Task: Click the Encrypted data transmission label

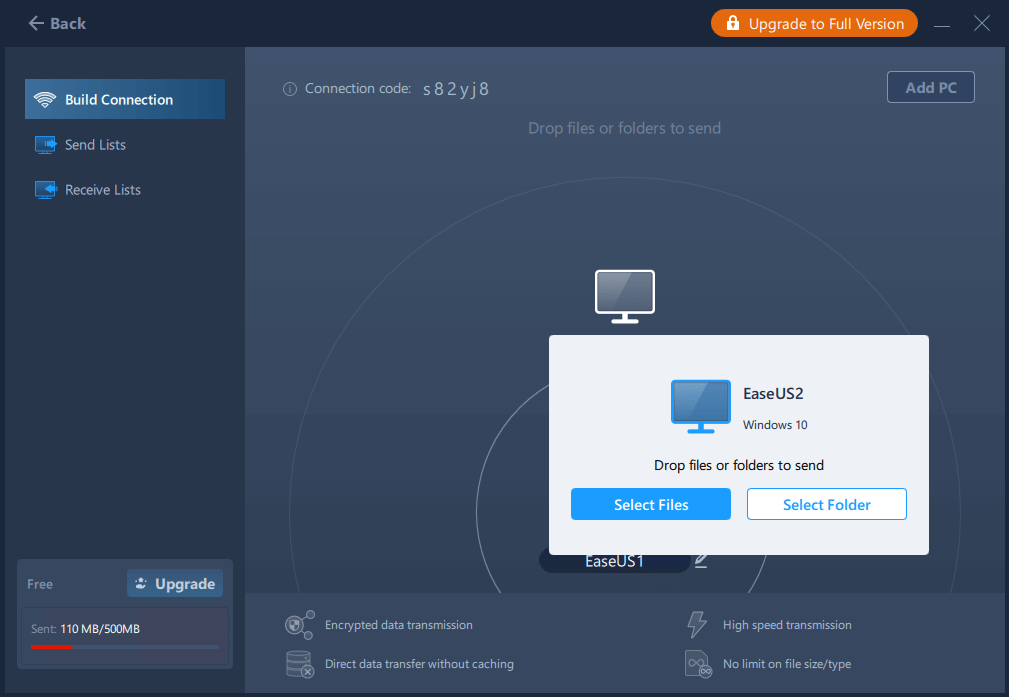Action: tap(398, 625)
